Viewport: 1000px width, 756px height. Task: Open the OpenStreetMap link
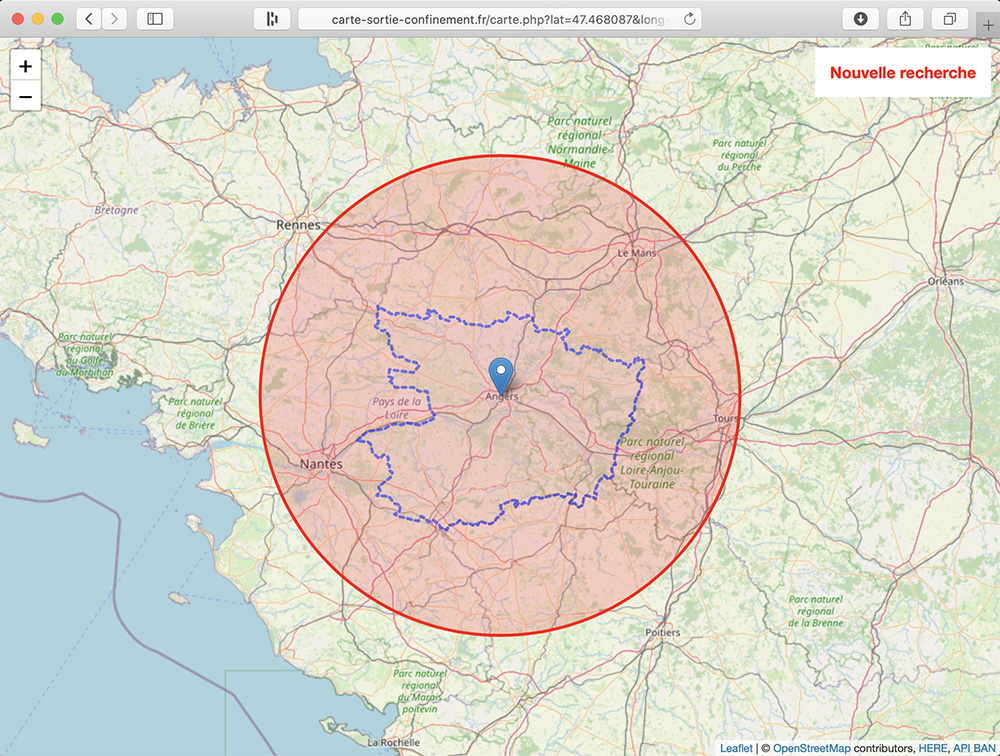tap(811, 748)
